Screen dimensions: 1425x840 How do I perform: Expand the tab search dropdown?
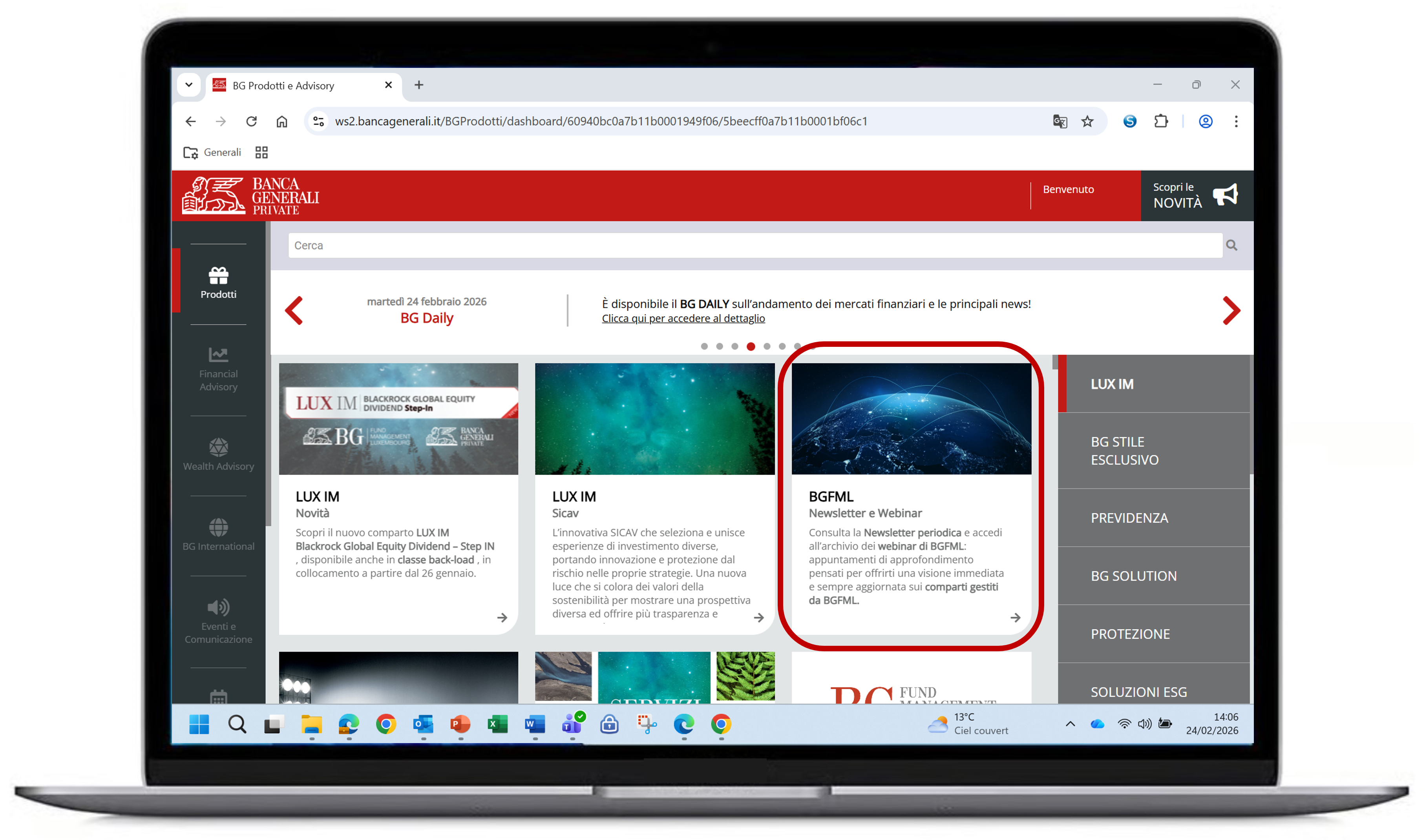(x=189, y=85)
